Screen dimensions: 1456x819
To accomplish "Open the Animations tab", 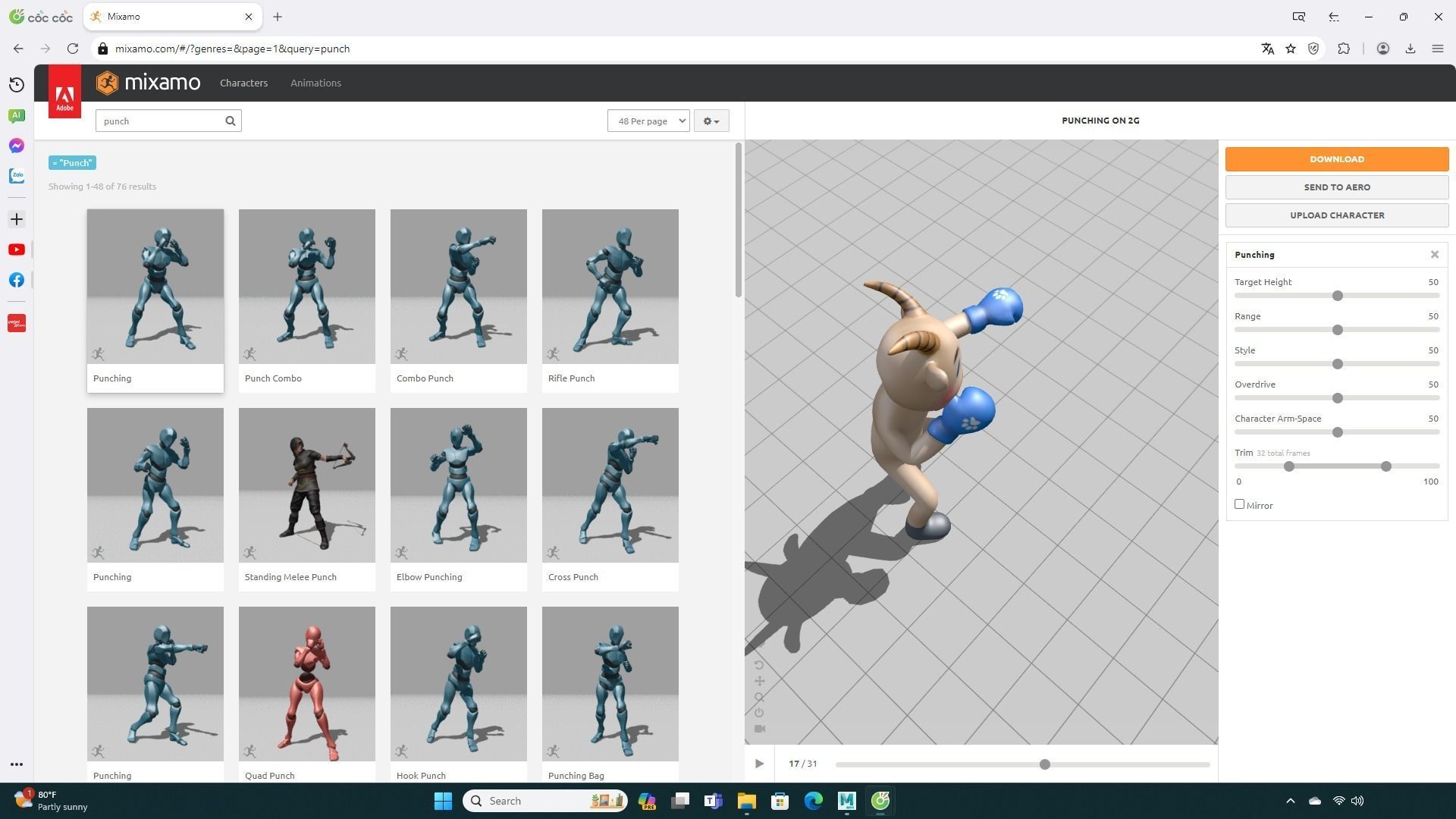I will pyautogui.click(x=315, y=83).
